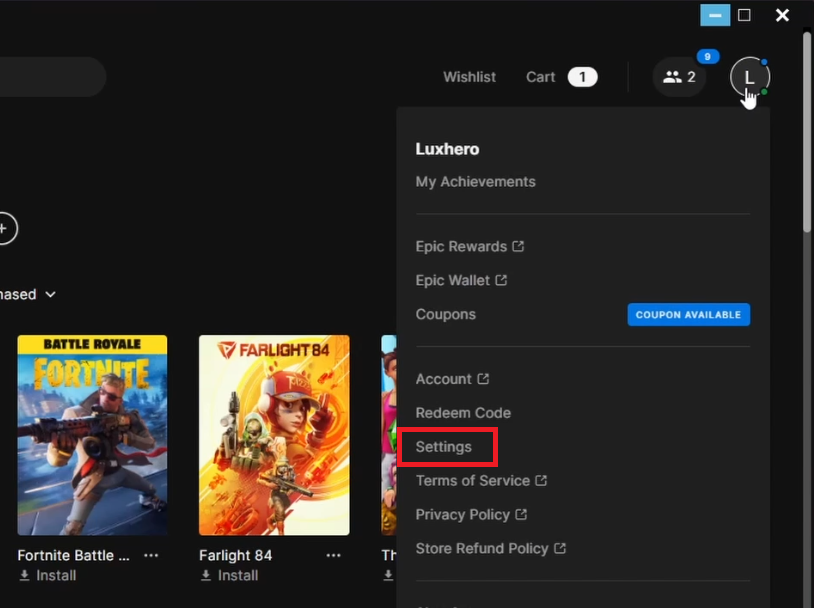
Task: Click the download arrow icon under Fortnite
Action: (24, 575)
